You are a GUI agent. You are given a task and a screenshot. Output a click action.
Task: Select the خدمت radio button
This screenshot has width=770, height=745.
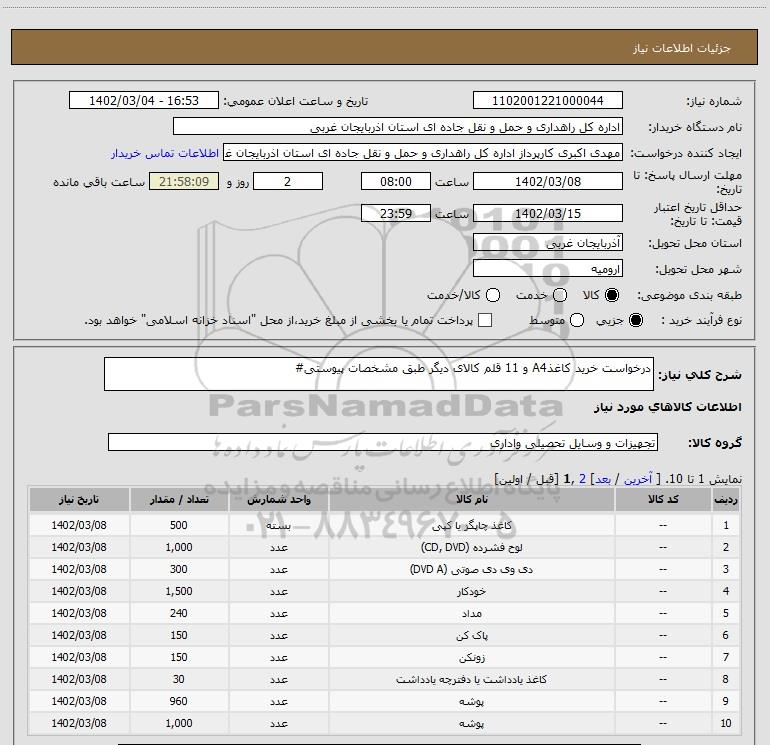click(560, 295)
